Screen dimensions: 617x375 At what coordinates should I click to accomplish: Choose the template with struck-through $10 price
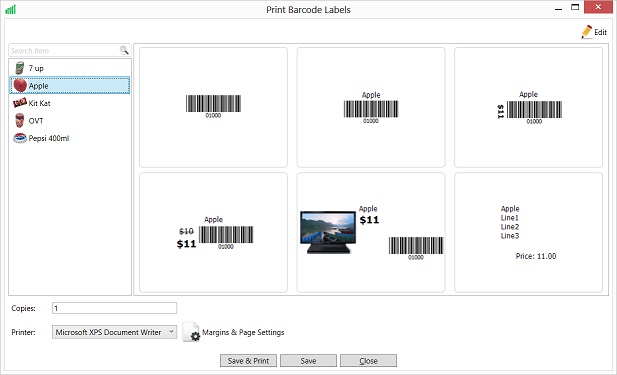(213, 233)
